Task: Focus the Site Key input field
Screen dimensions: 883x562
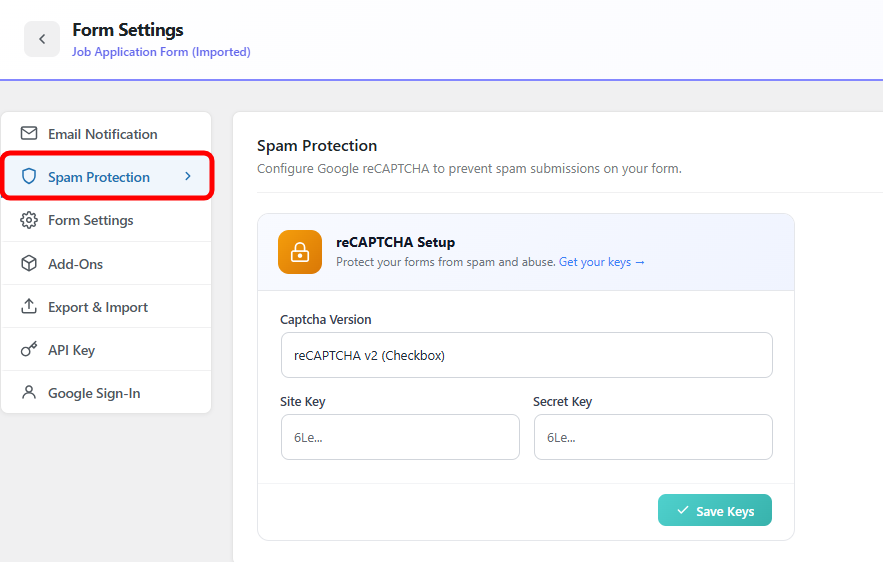Action: coord(400,437)
